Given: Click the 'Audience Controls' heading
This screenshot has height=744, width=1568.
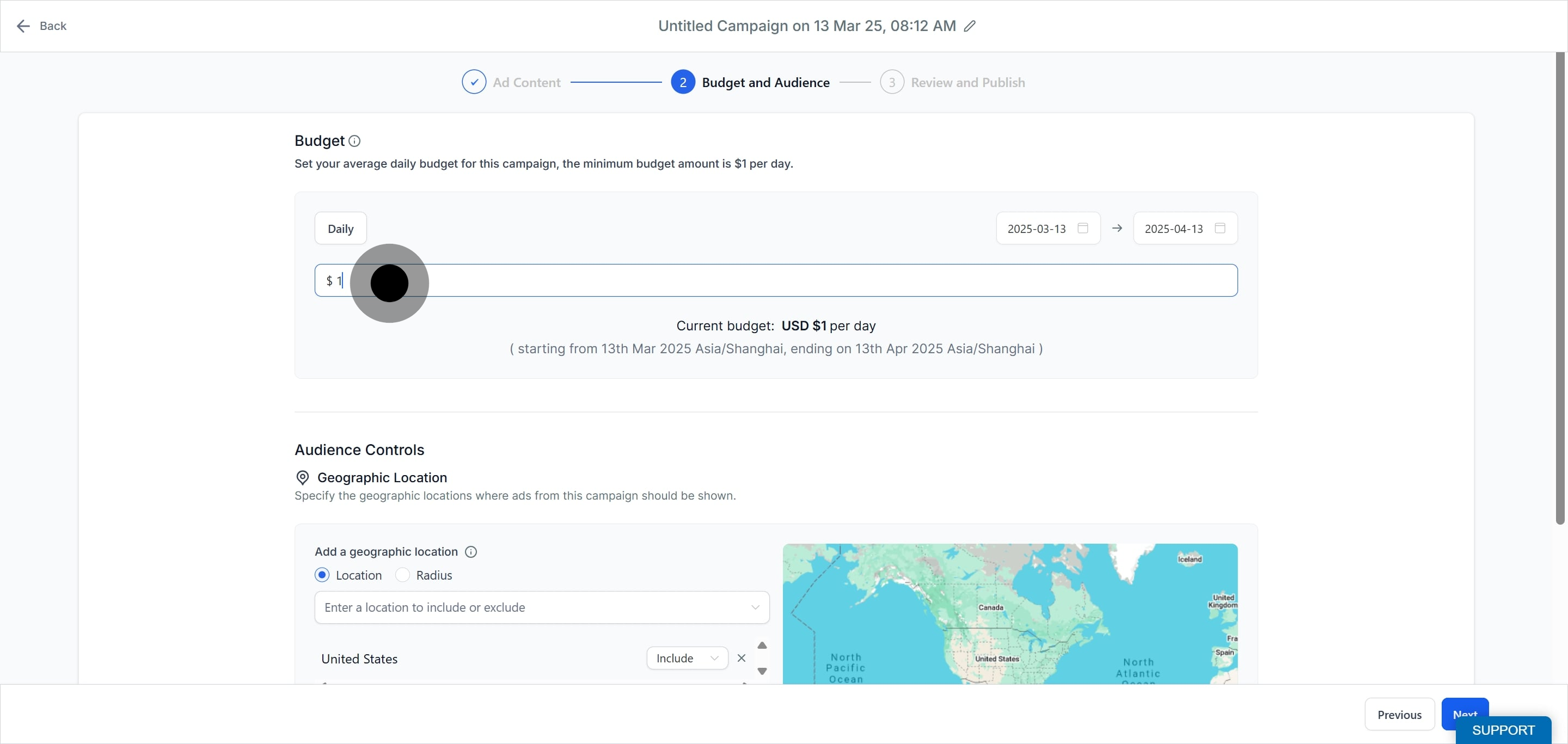Looking at the screenshot, I should [359, 450].
